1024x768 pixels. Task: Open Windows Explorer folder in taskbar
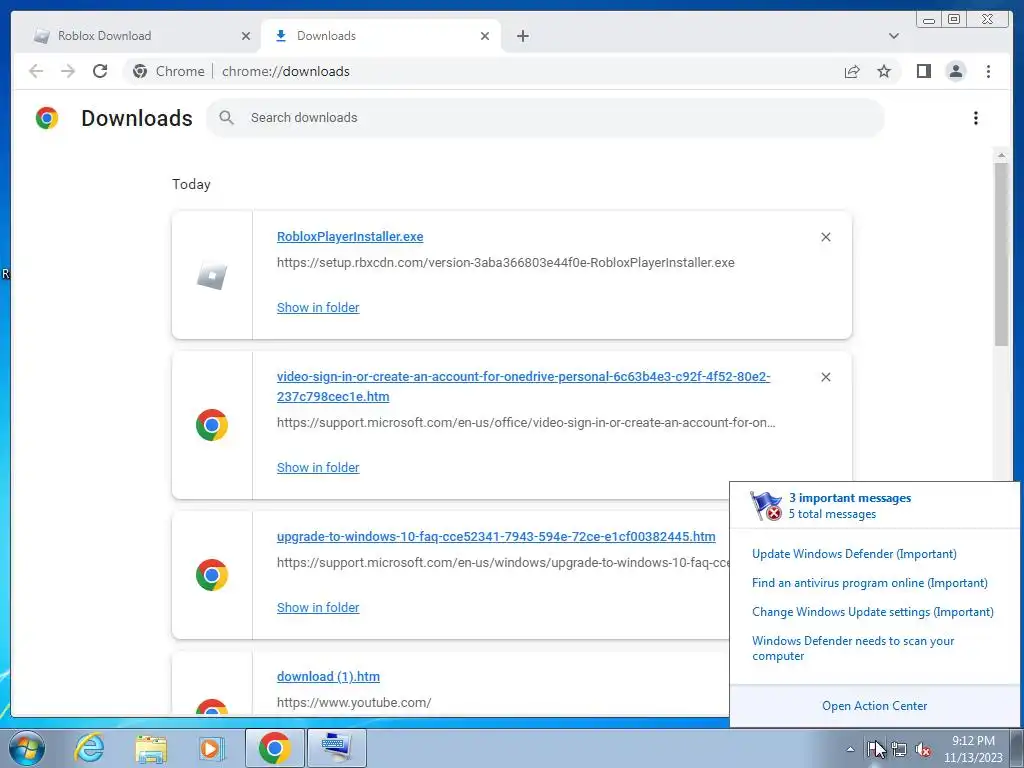pyautogui.click(x=151, y=748)
